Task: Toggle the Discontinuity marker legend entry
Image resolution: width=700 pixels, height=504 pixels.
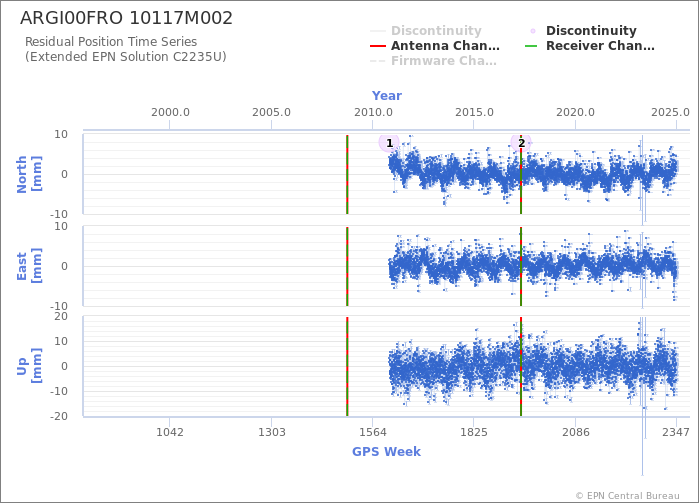Action: 583,31
